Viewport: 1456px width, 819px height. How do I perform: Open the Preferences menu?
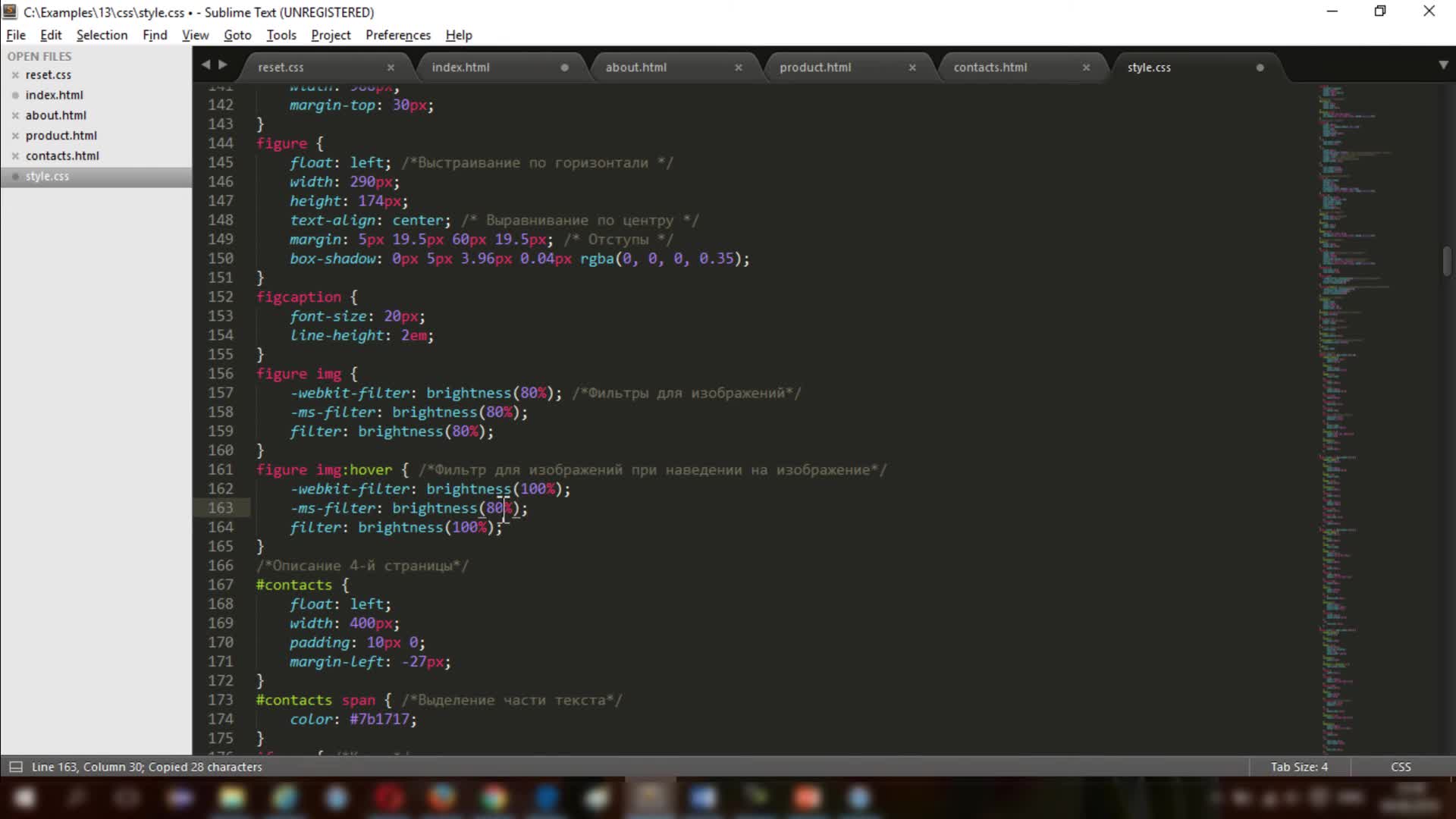398,35
